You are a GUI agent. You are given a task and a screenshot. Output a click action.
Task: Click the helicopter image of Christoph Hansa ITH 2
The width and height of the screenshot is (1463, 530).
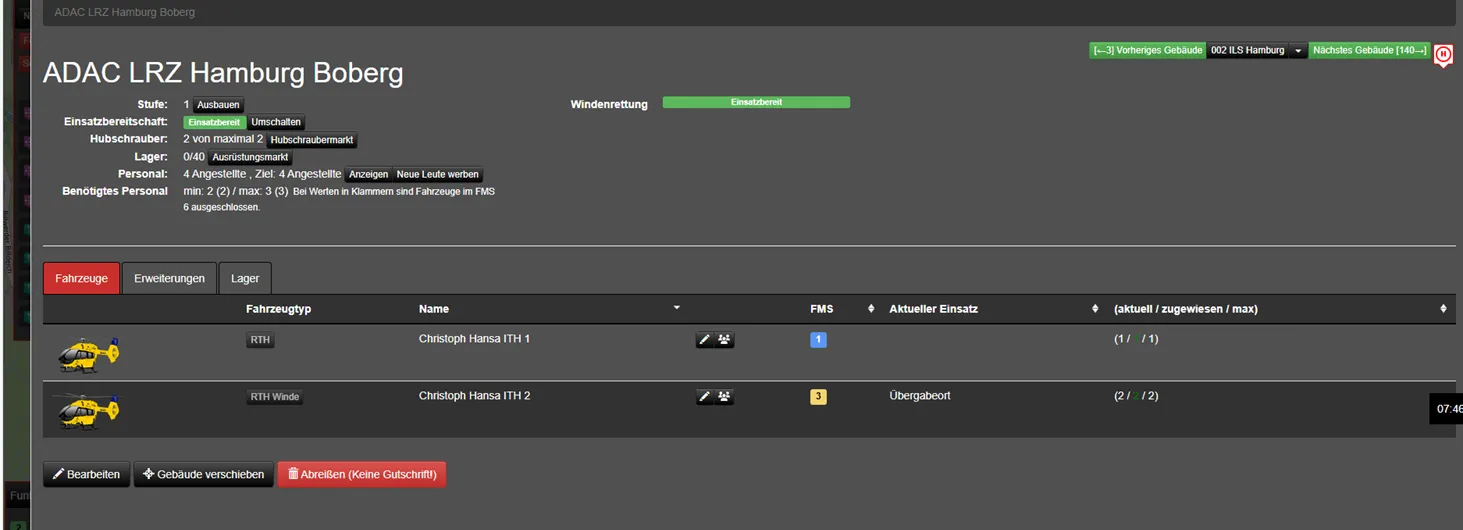coord(88,410)
